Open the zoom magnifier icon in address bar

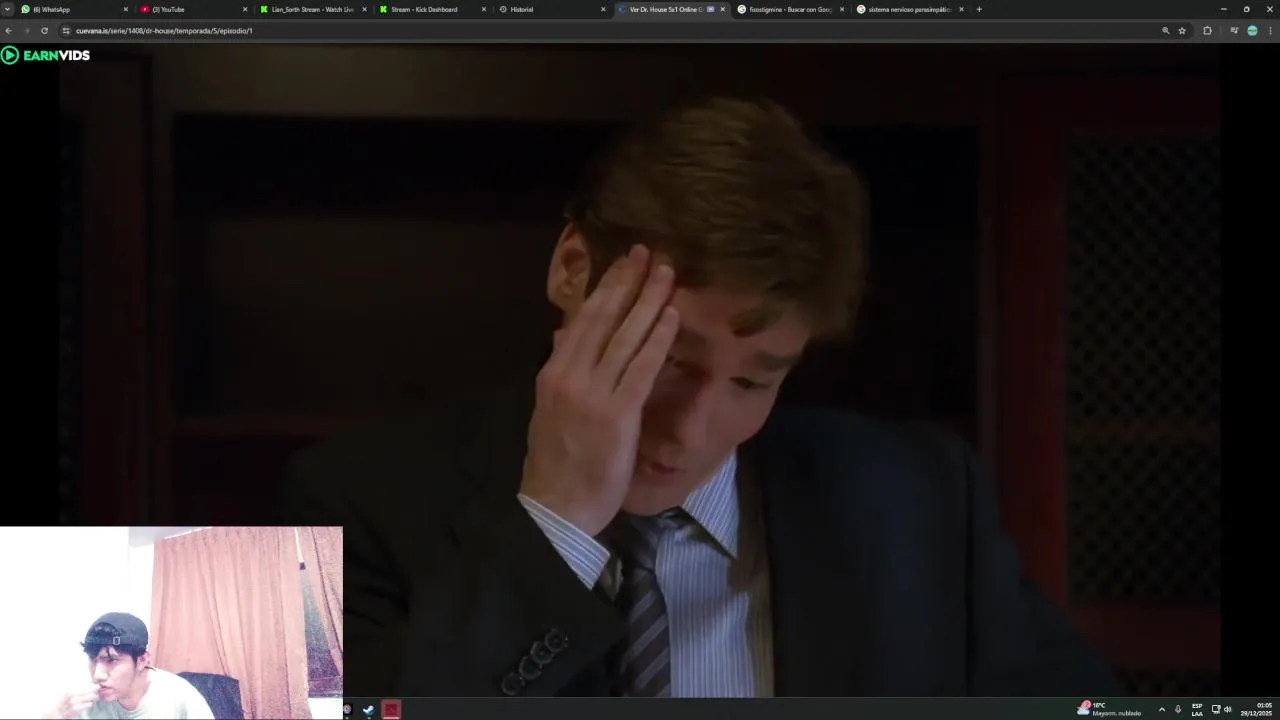[x=1165, y=31]
